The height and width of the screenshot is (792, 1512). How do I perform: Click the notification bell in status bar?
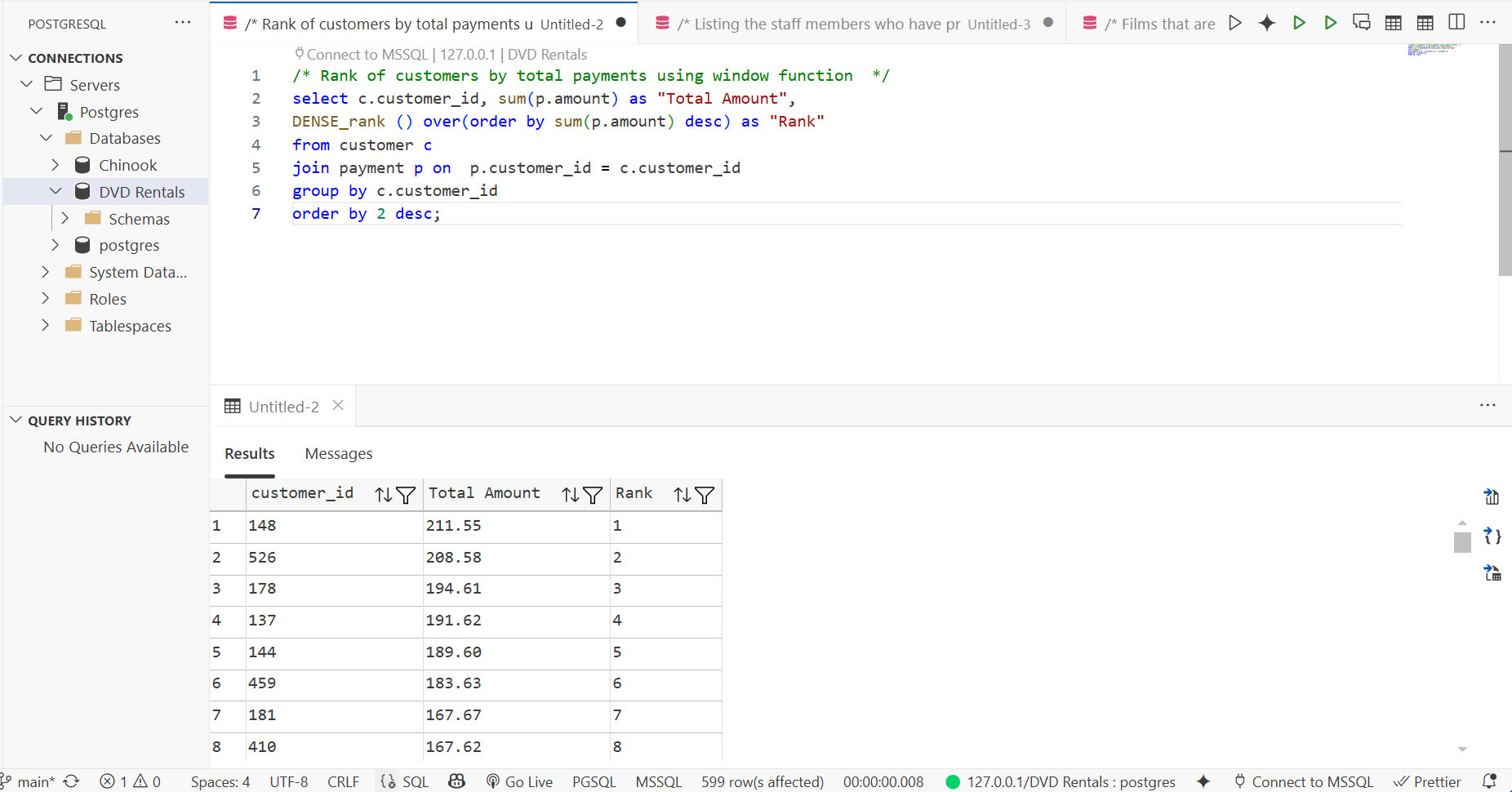click(1489, 781)
